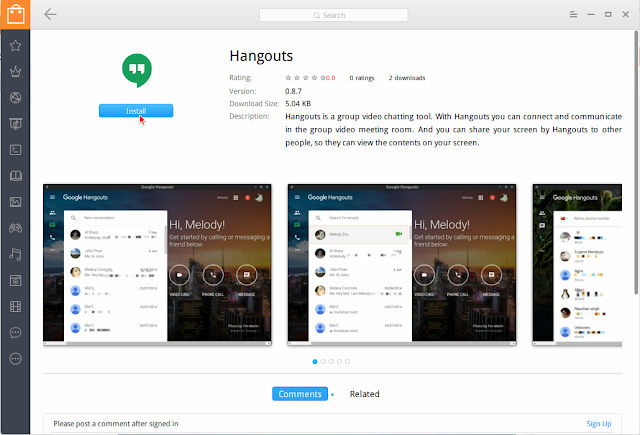640x435 pixels.
Task: Click the page vertical scrollbar
Action: coord(636,162)
